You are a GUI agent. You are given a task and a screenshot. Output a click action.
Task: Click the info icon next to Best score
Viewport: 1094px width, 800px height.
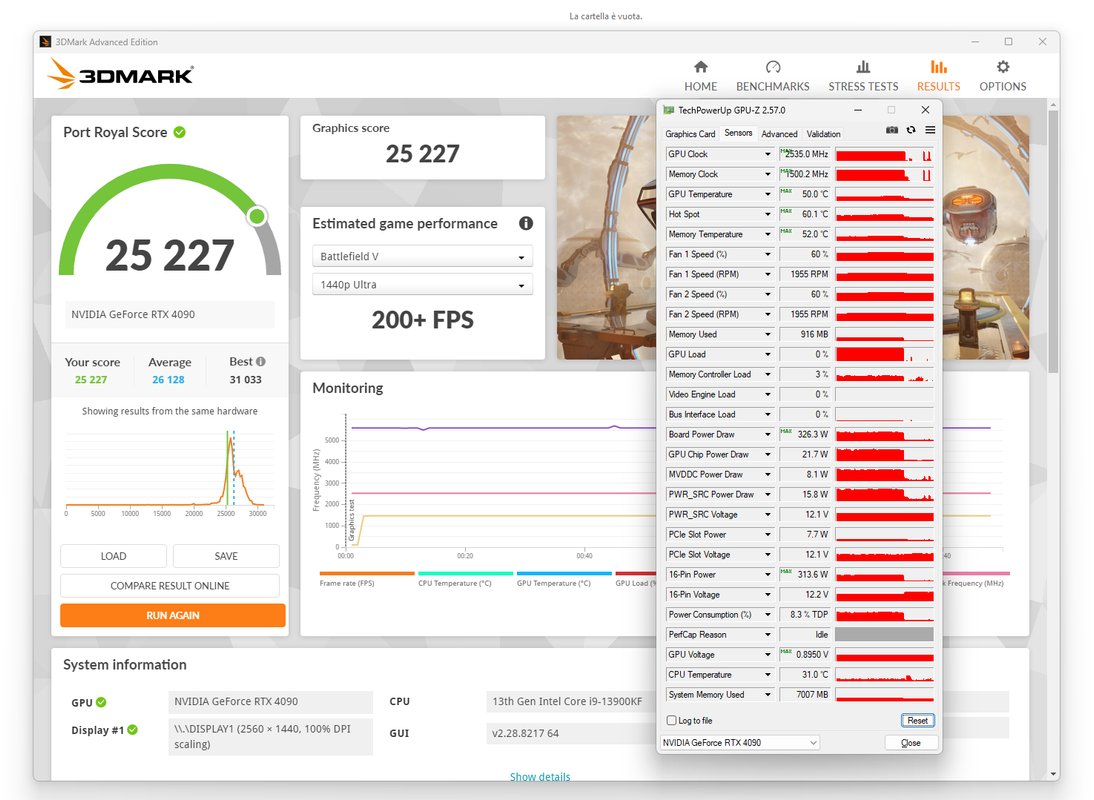(261, 361)
